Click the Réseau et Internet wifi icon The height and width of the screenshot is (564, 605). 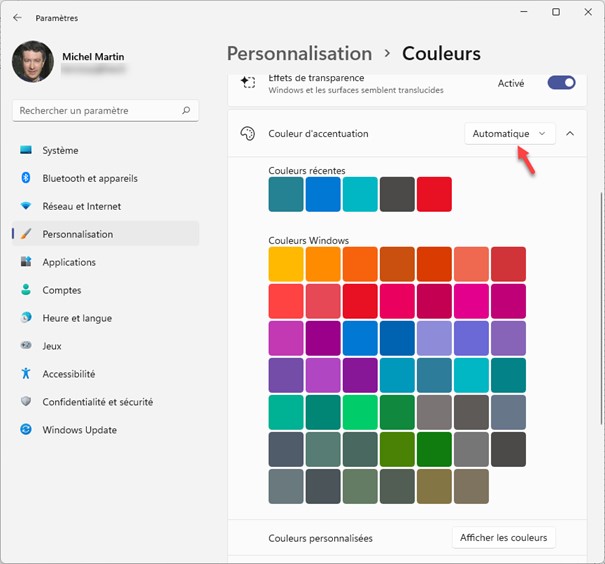coord(26,206)
